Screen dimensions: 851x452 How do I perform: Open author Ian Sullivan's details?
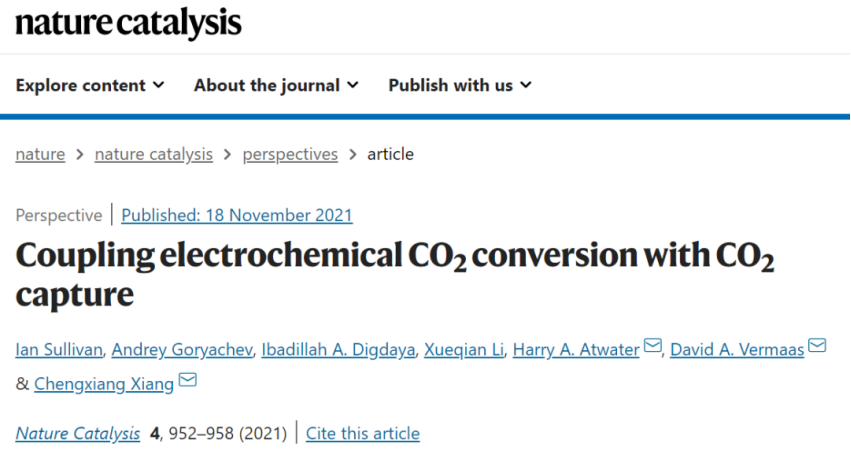(x=59, y=349)
